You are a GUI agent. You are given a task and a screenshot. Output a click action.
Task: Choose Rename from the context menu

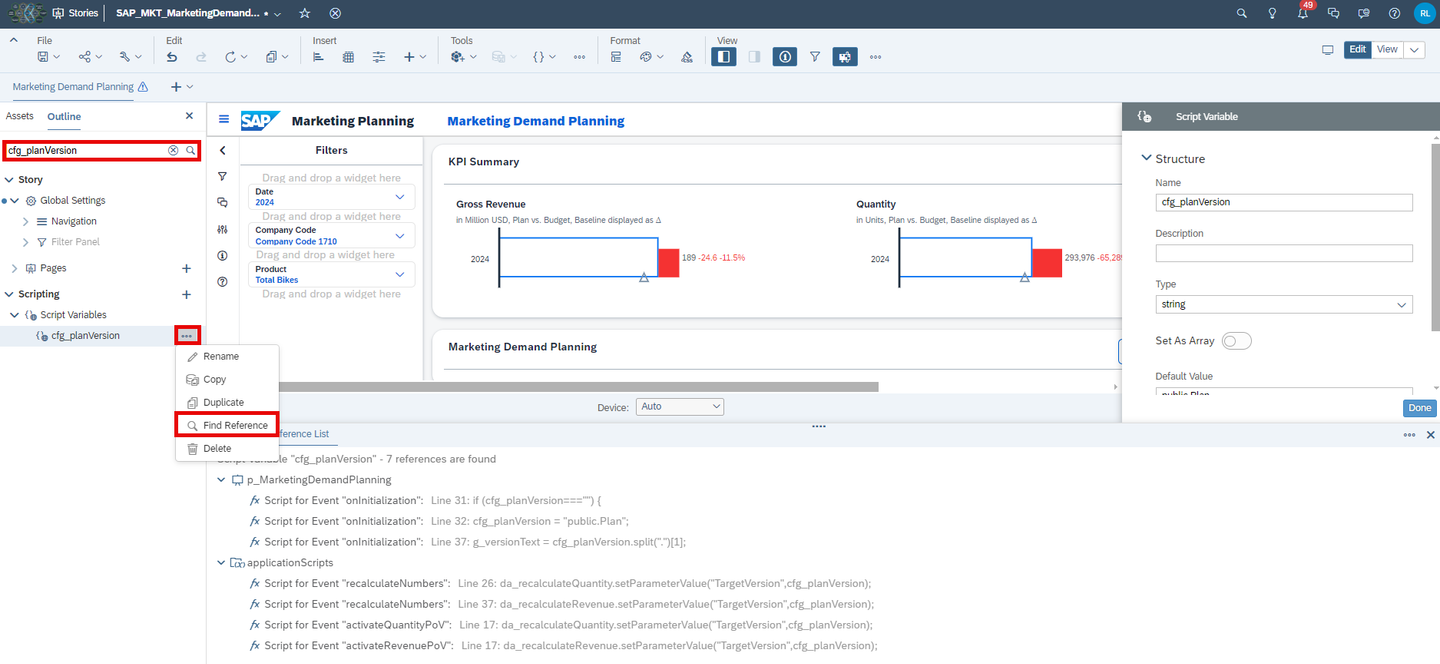[227, 357]
